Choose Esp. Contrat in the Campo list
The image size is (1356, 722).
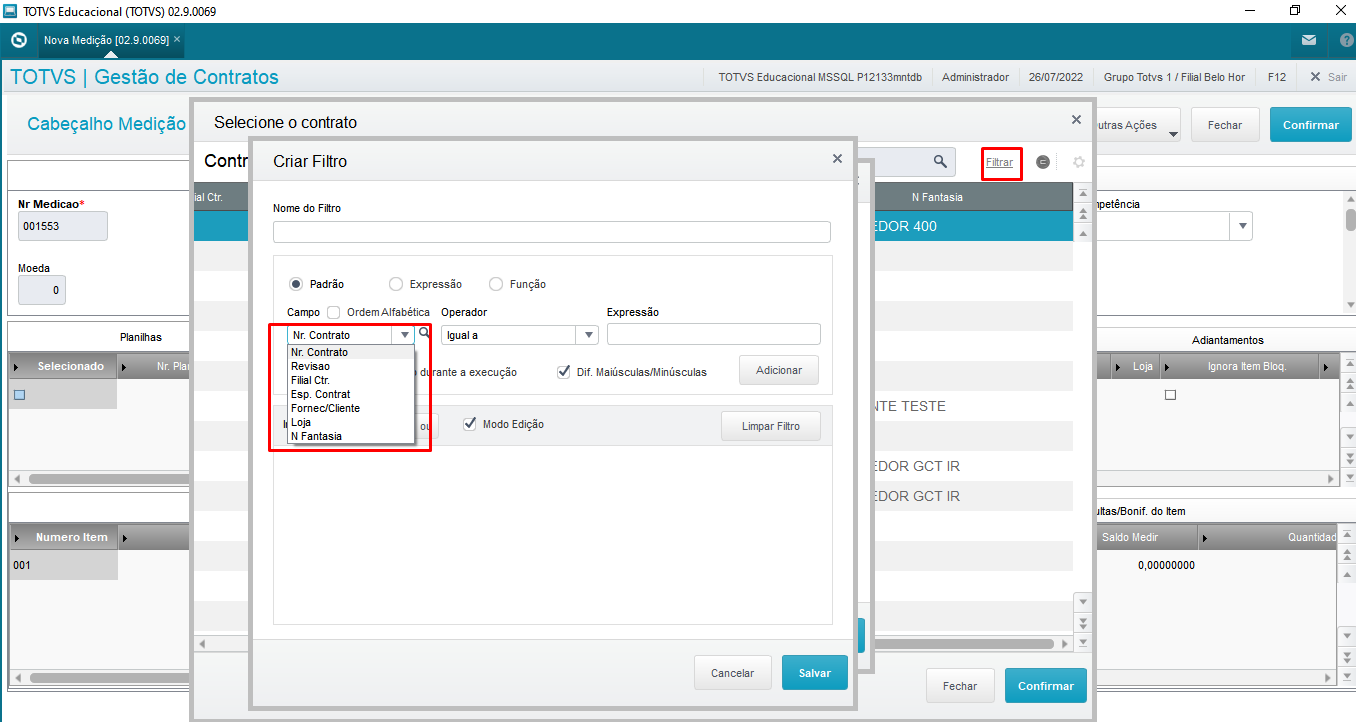click(350, 394)
